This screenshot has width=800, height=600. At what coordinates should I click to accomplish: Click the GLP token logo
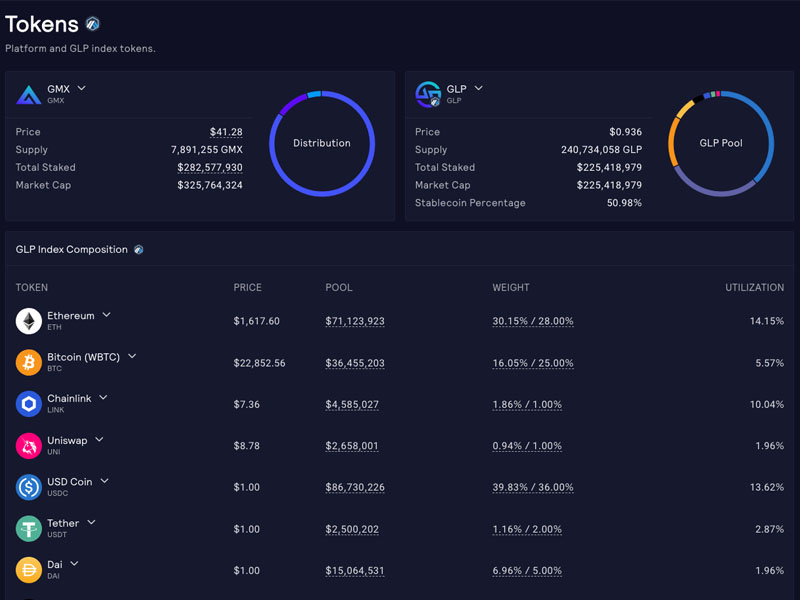(428, 94)
